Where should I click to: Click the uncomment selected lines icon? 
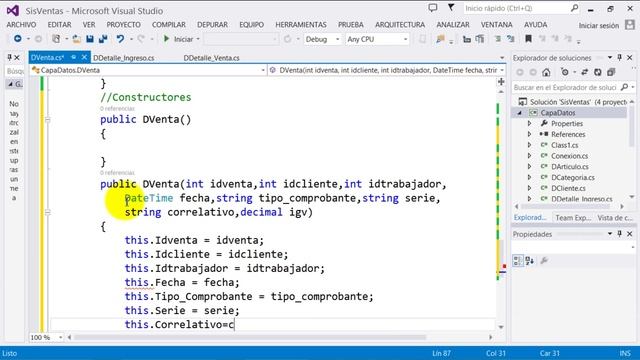511,39
